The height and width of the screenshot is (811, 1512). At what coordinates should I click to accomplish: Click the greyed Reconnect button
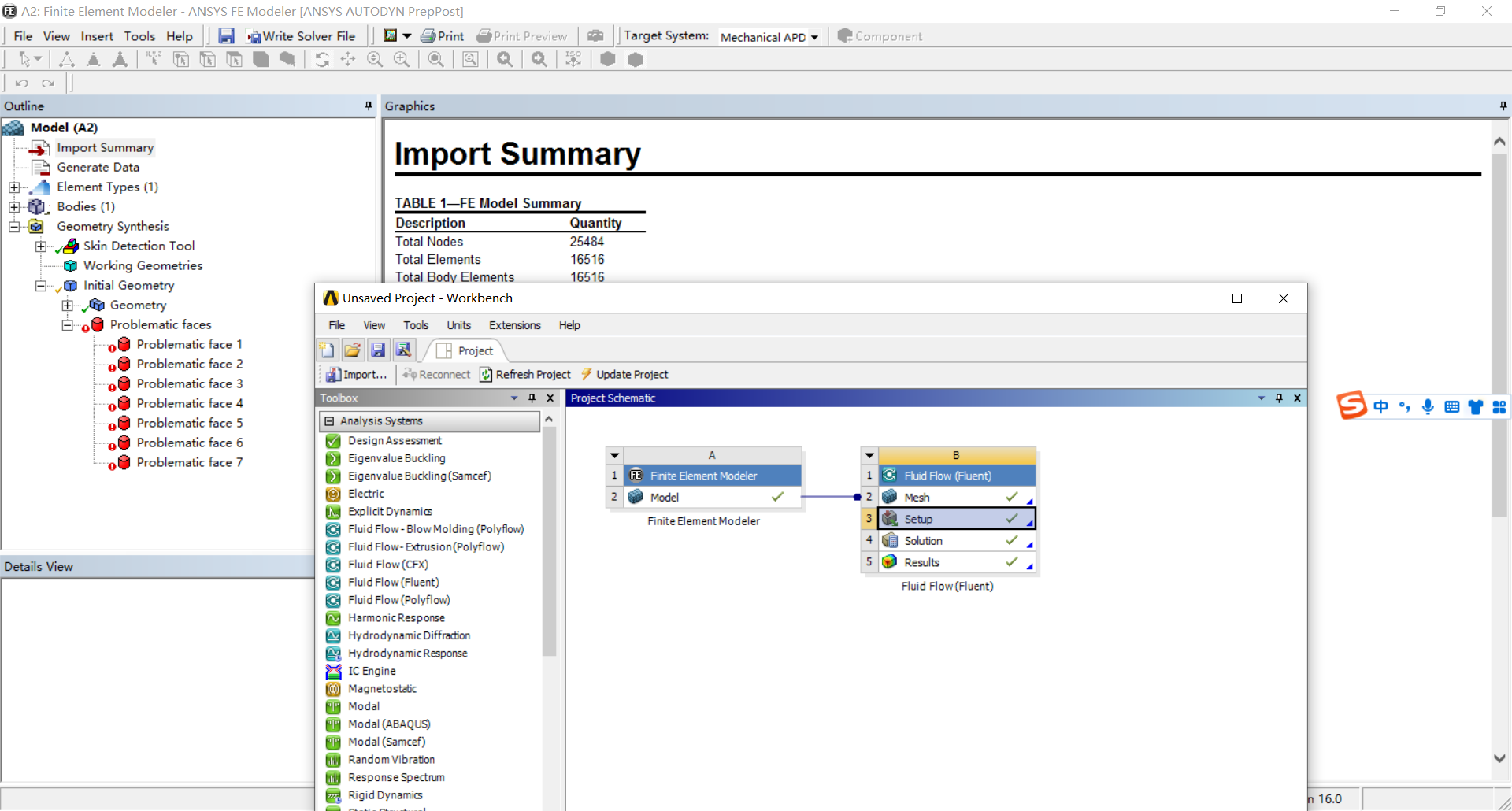click(x=435, y=375)
